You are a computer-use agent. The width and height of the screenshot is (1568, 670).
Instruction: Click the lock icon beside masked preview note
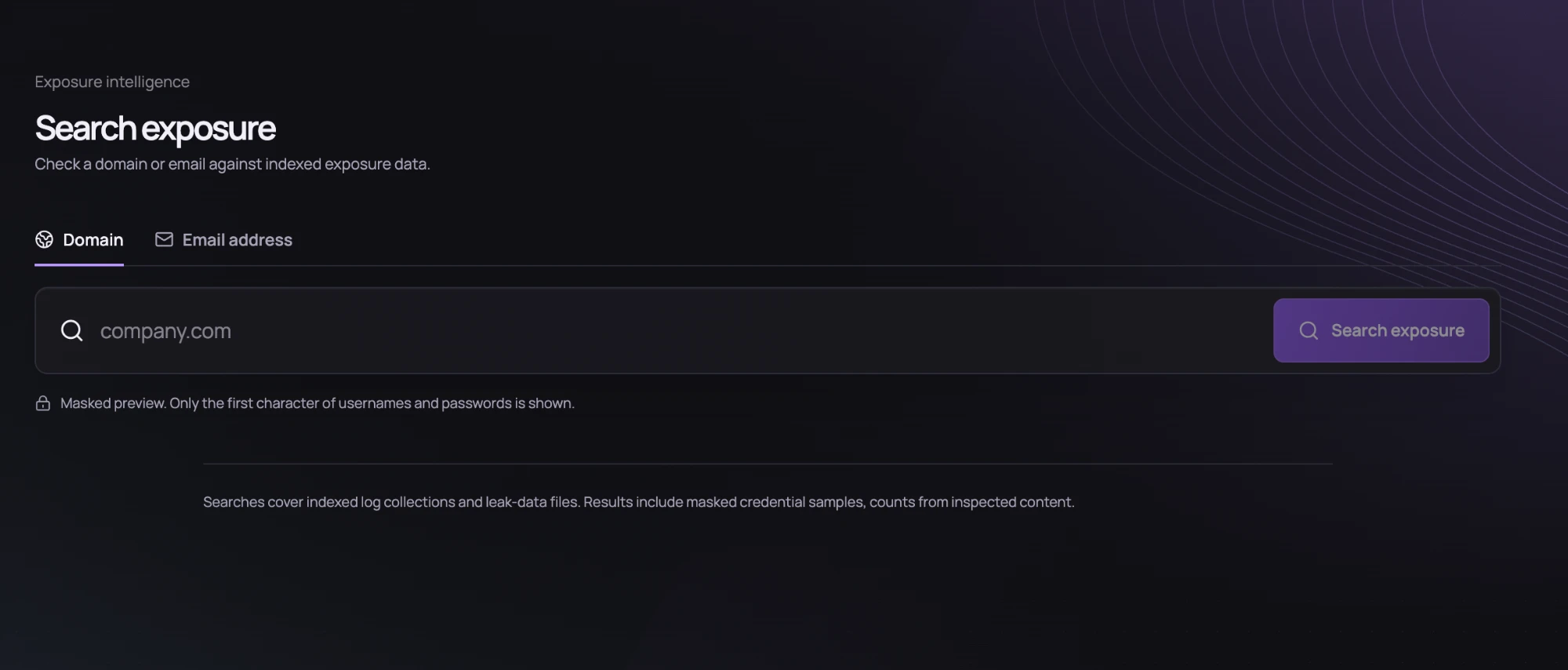coord(43,403)
